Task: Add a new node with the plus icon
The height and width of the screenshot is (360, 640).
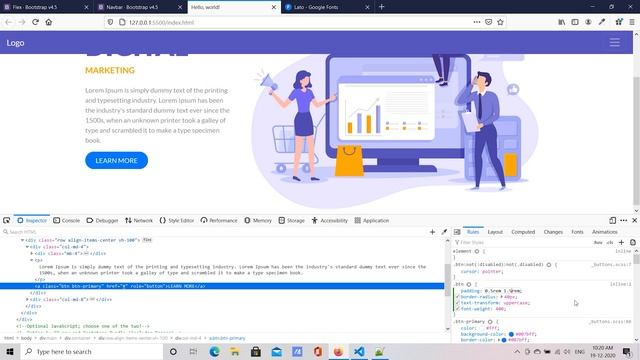Action: pyautogui.click(x=432, y=232)
